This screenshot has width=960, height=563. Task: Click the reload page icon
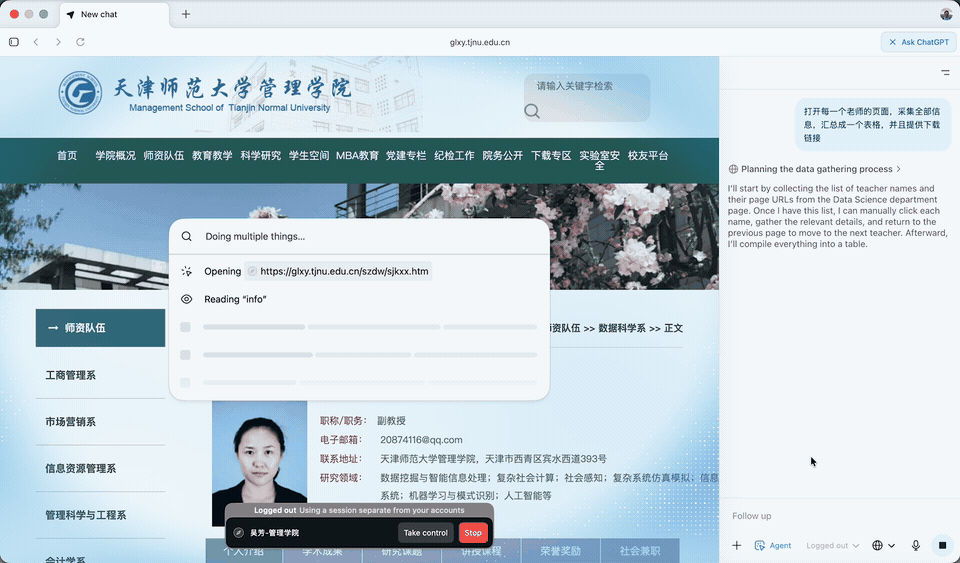80,42
